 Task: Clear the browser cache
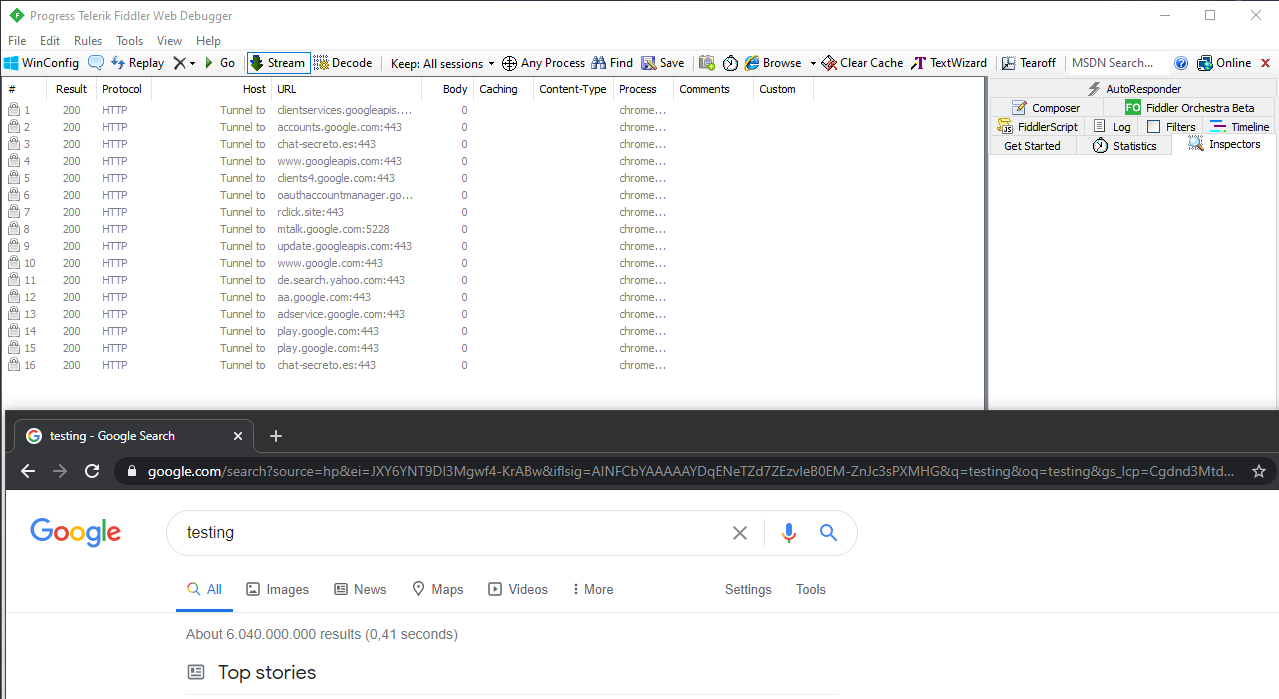[862, 63]
